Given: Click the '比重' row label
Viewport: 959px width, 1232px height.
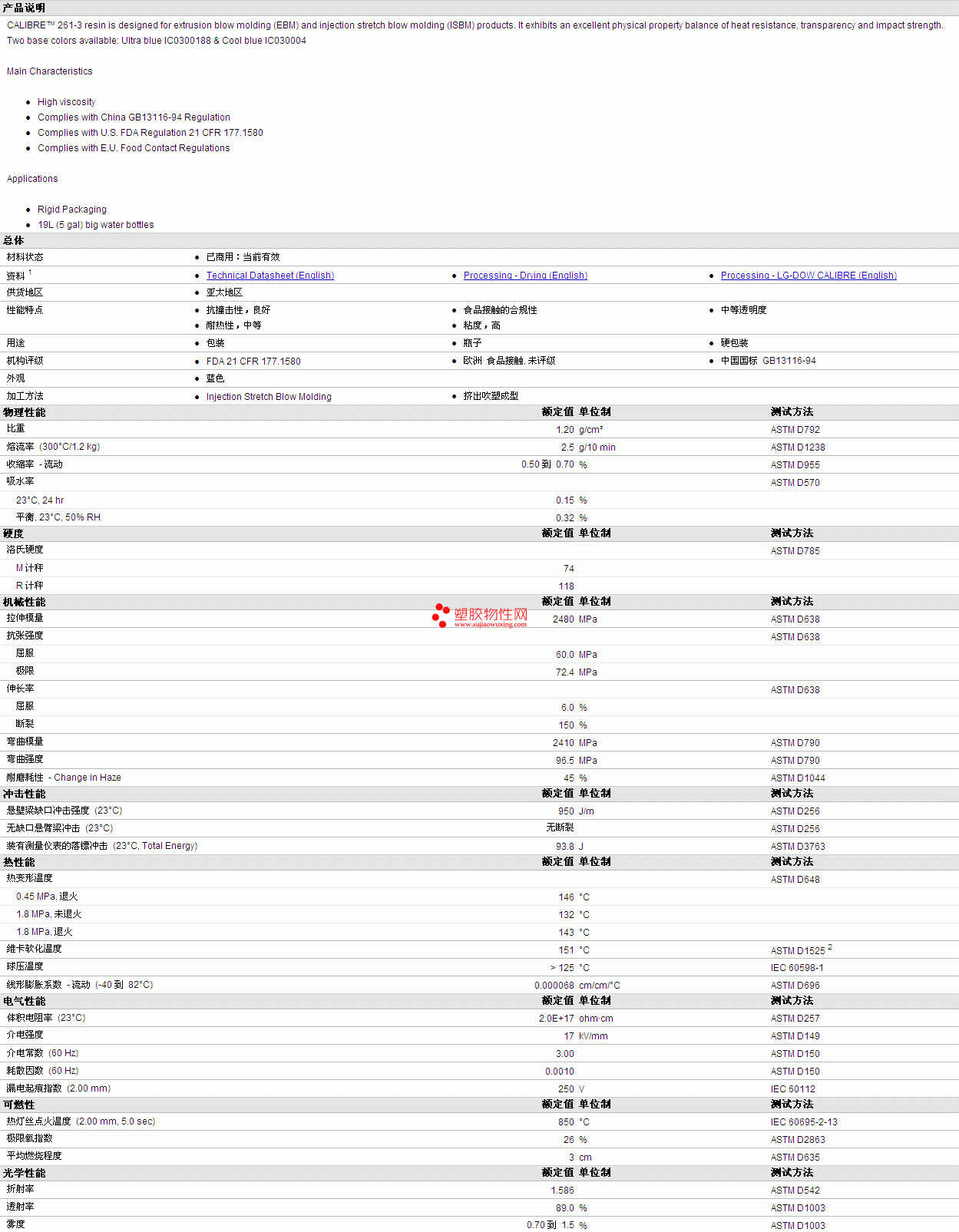Looking at the screenshot, I should point(16,428).
